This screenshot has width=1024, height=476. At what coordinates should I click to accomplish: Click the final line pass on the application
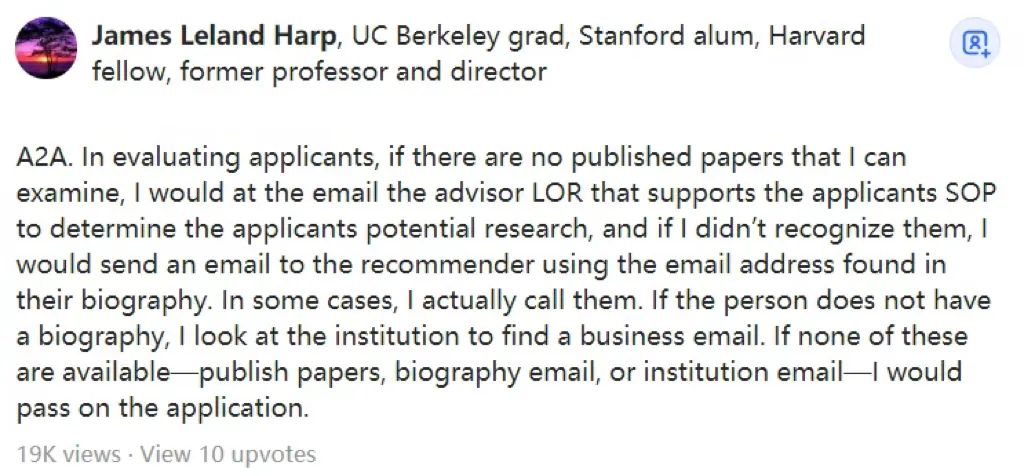(x=162, y=409)
